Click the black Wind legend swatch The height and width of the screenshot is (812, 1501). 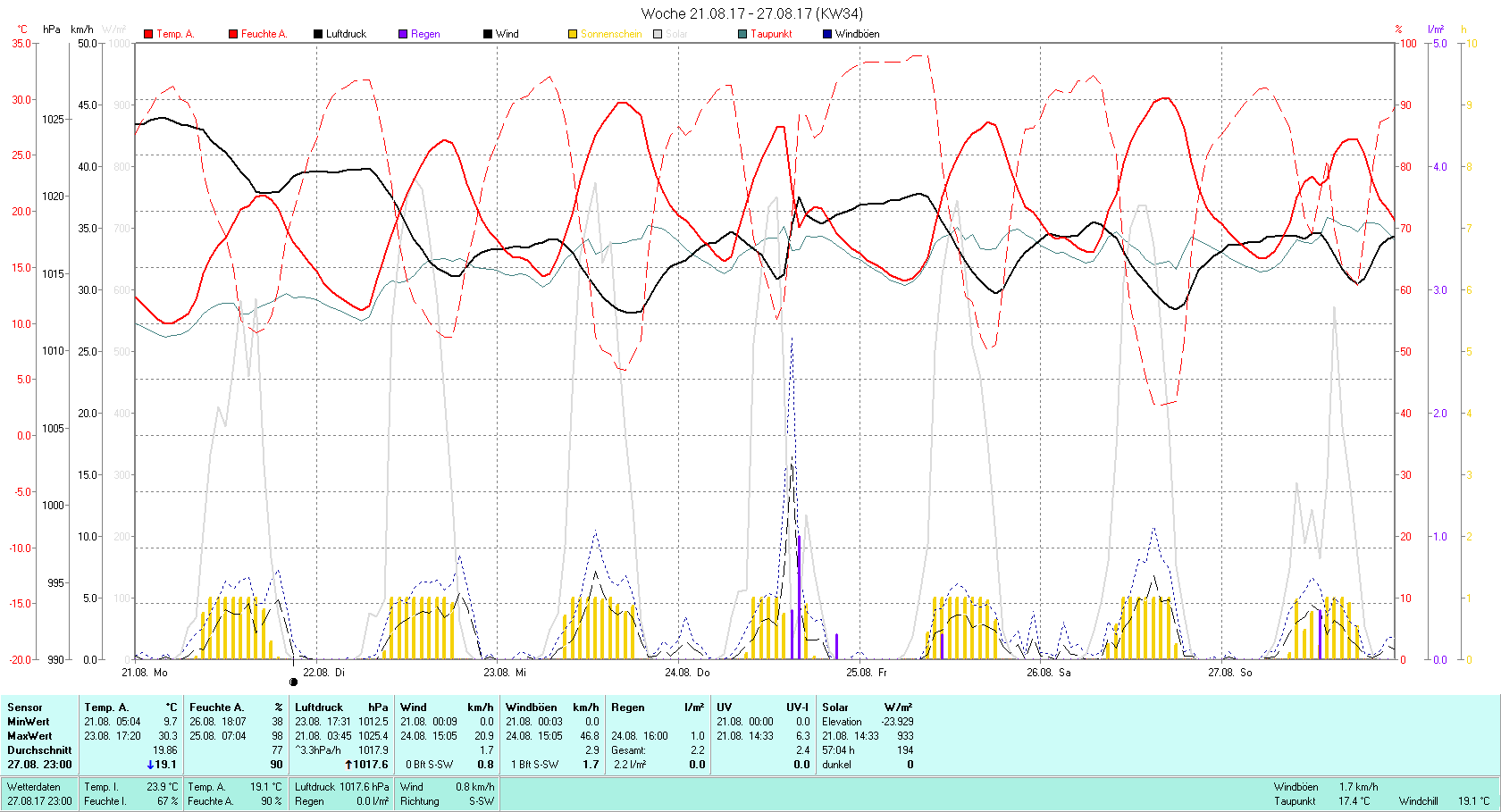click(488, 34)
